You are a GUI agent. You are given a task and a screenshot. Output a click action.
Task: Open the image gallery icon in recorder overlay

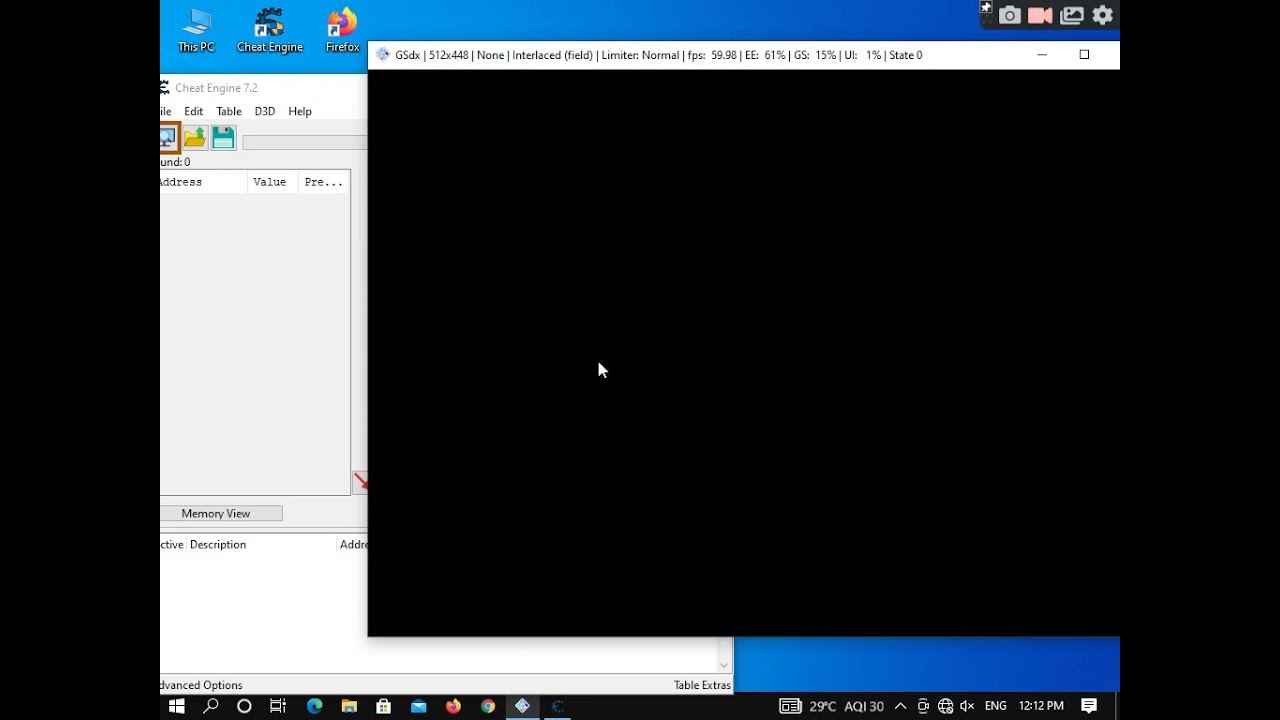tap(1072, 15)
